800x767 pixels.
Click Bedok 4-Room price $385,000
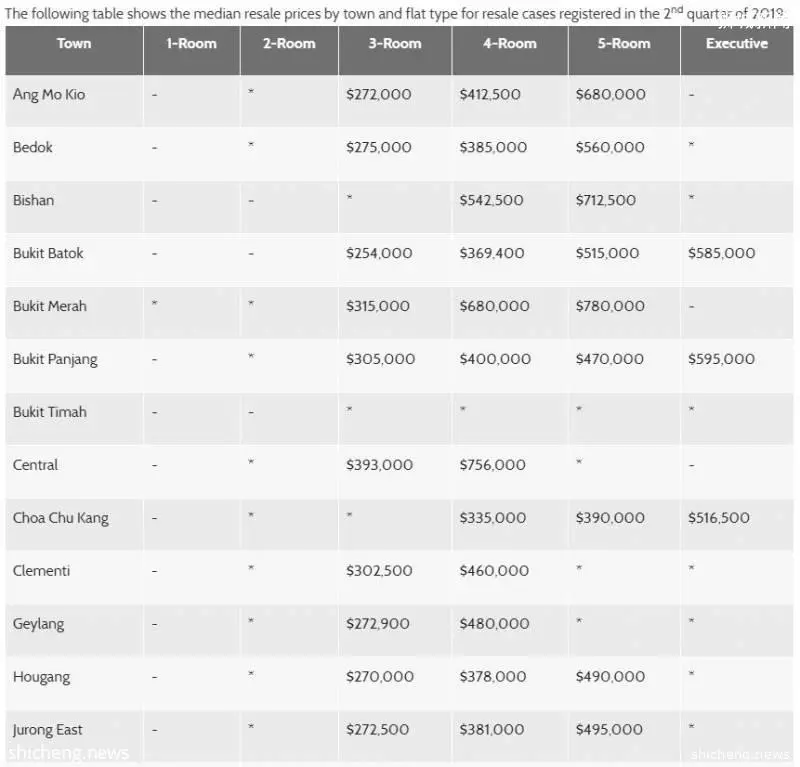tap(493, 147)
